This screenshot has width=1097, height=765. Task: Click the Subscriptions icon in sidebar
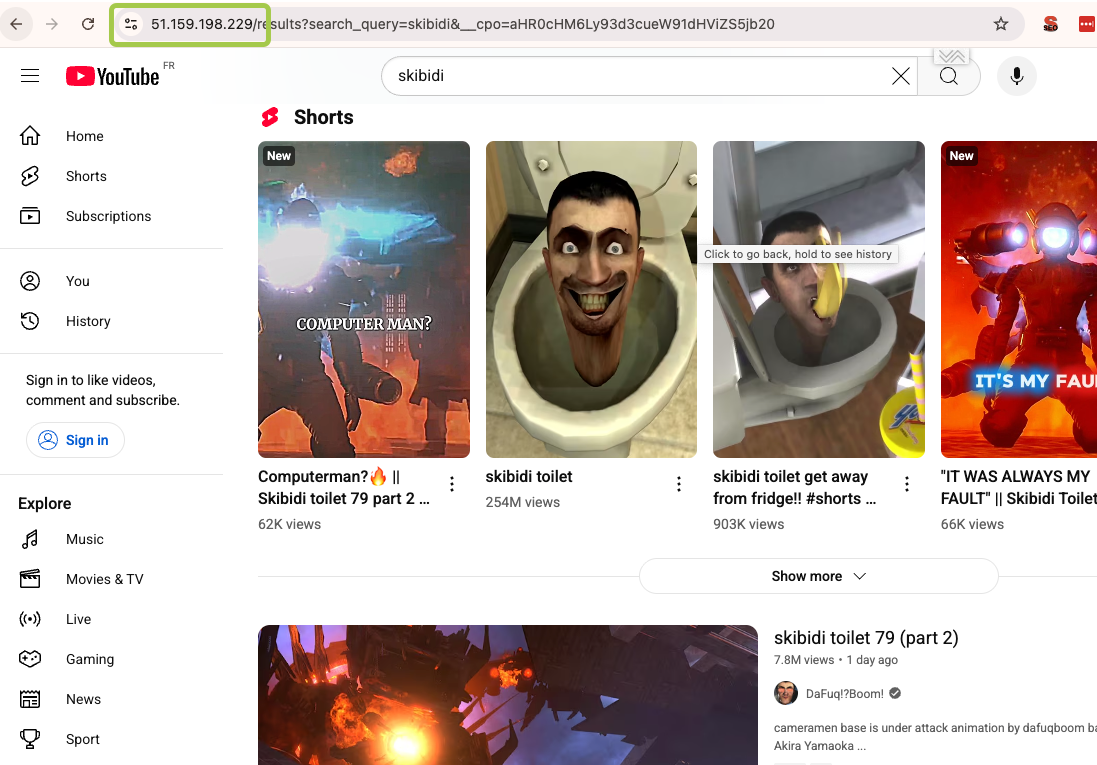click(30, 216)
